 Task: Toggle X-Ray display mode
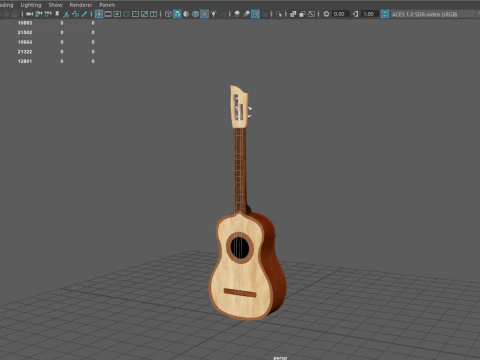pyautogui.click(x=293, y=14)
